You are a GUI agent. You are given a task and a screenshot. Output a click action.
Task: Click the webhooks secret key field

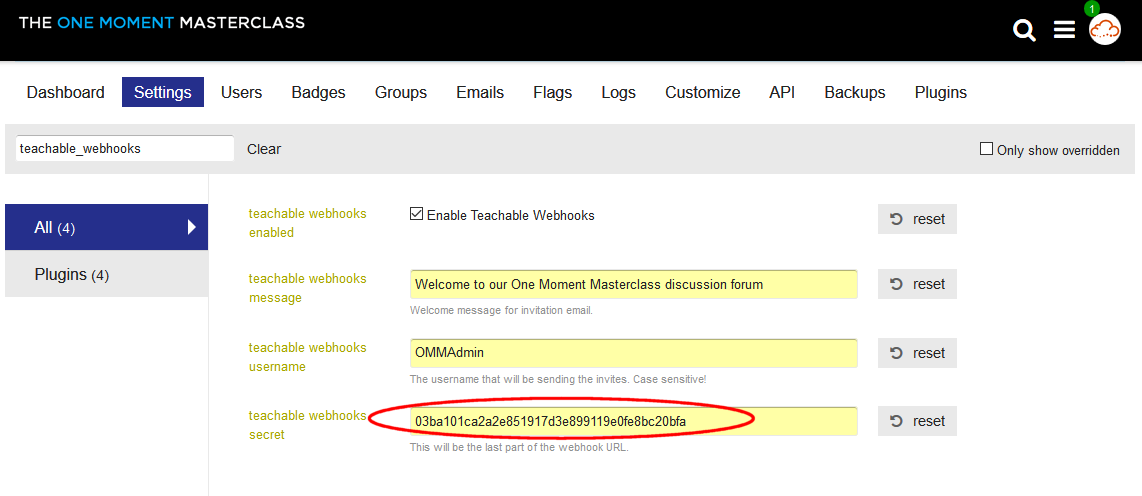tap(633, 421)
